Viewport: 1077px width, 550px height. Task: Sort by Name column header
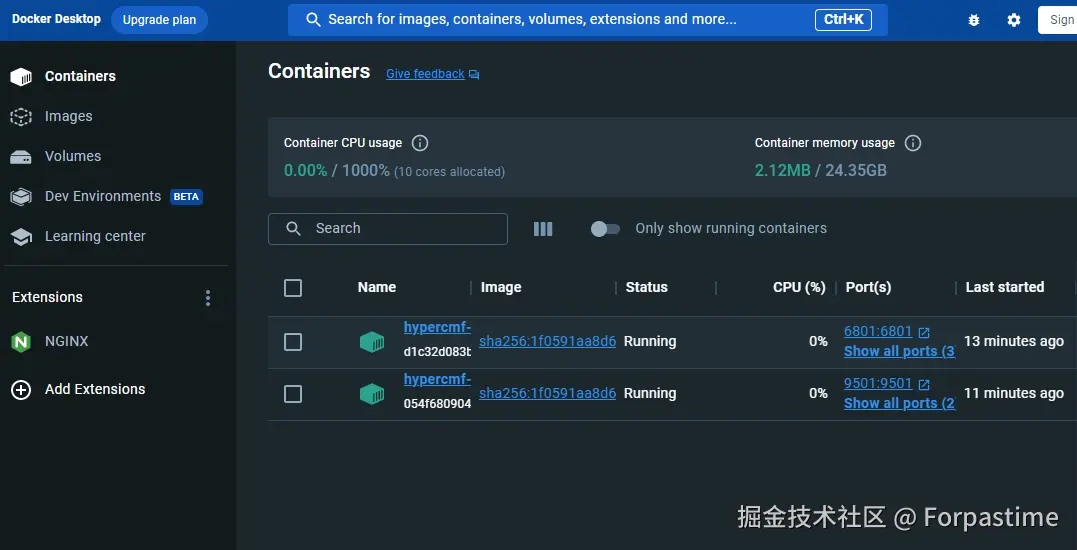pyautogui.click(x=376, y=288)
